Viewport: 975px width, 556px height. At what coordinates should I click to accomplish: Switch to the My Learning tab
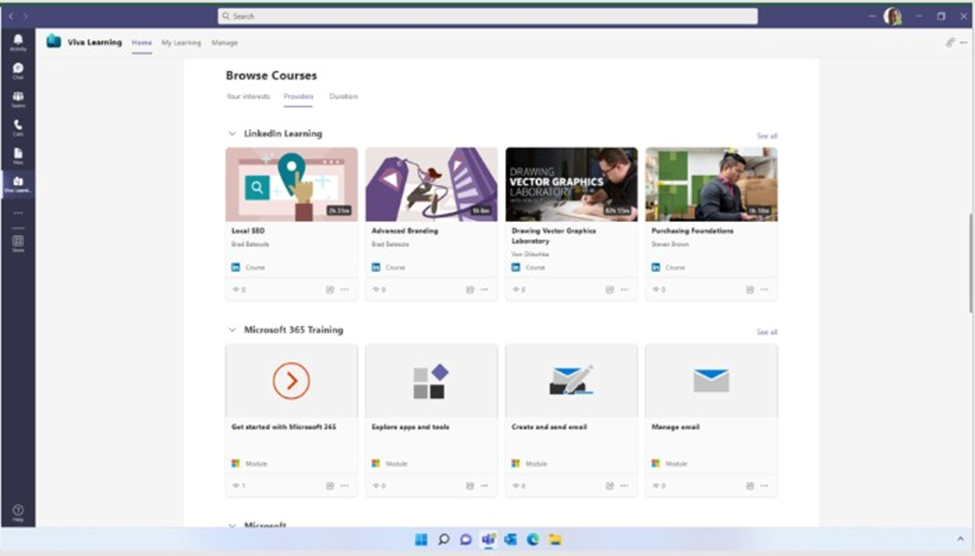(x=181, y=42)
